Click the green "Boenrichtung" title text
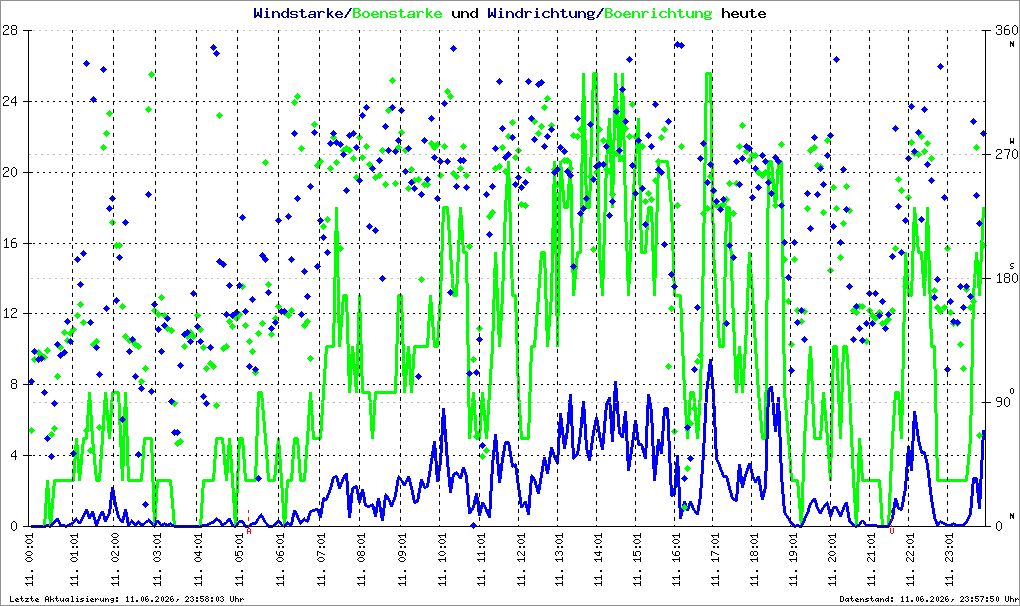 click(x=658, y=14)
